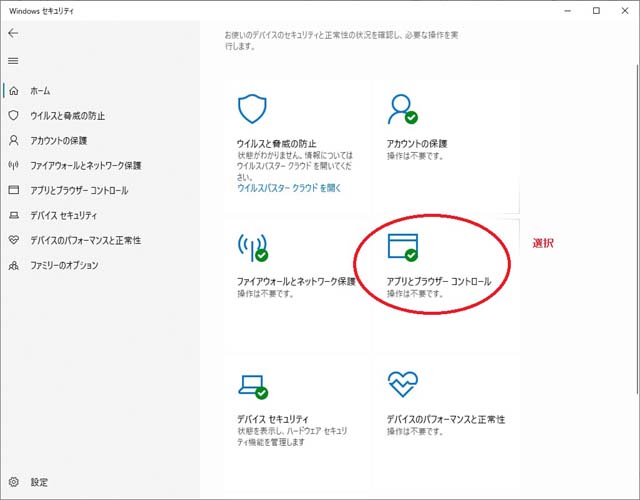The image size is (640, 500).
Task: Click the large firewall antenna icon
Action: (x=253, y=247)
